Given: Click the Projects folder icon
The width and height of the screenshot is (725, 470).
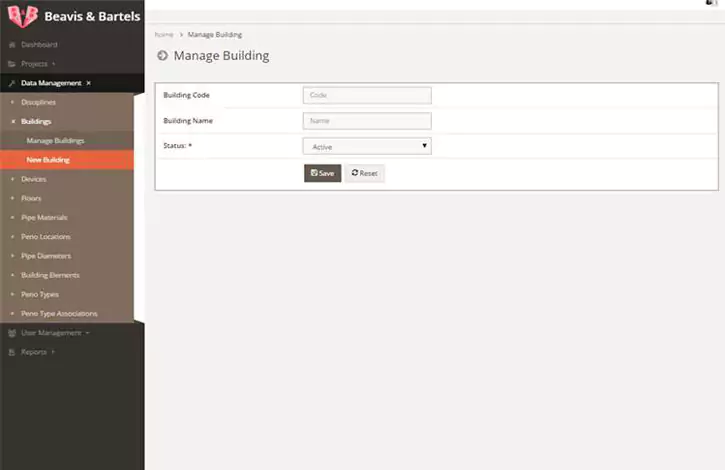Looking at the screenshot, I should (x=12, y=64).
